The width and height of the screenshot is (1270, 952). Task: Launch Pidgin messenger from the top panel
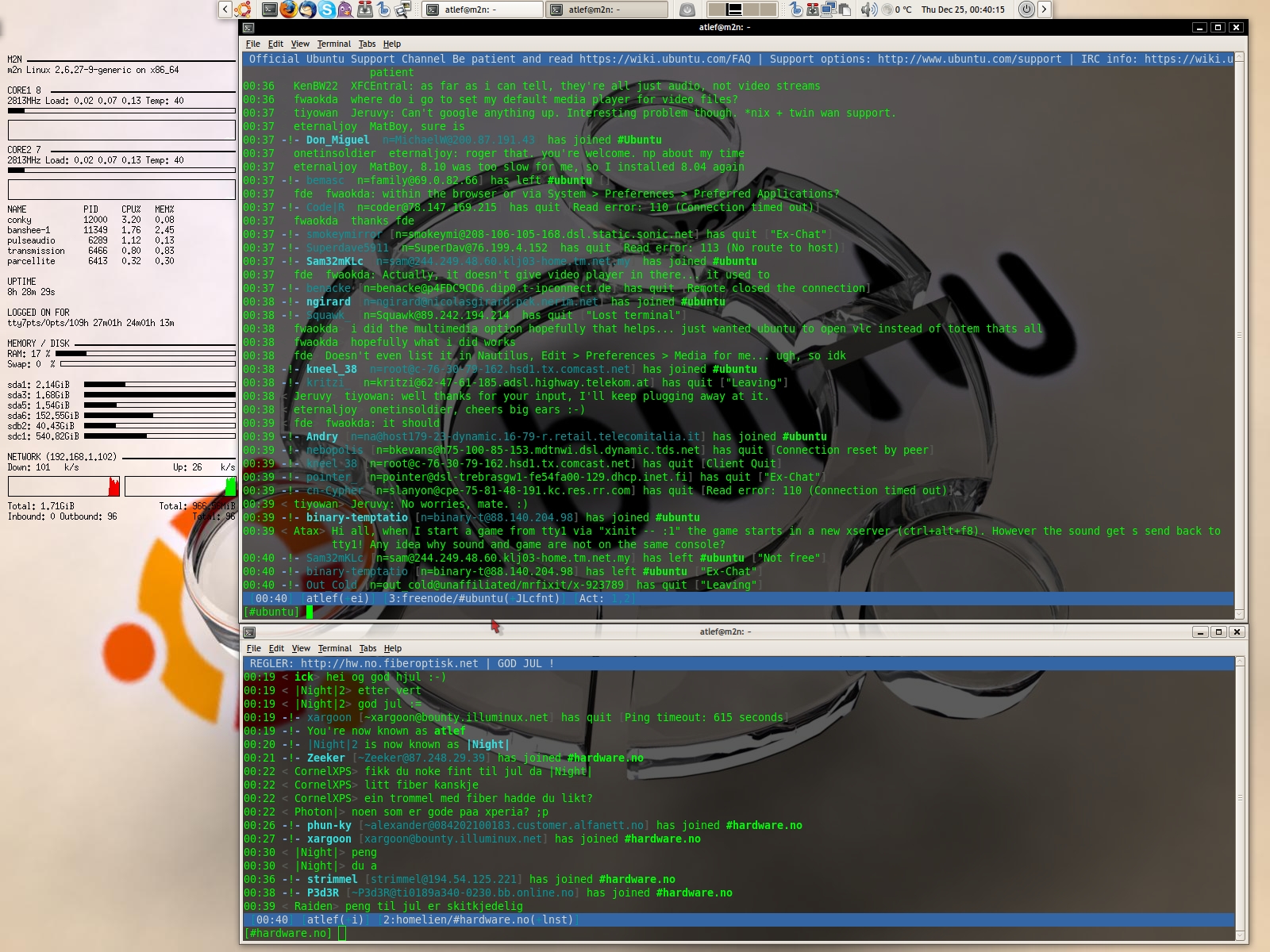pyautogui.click(x=345, y=10)
